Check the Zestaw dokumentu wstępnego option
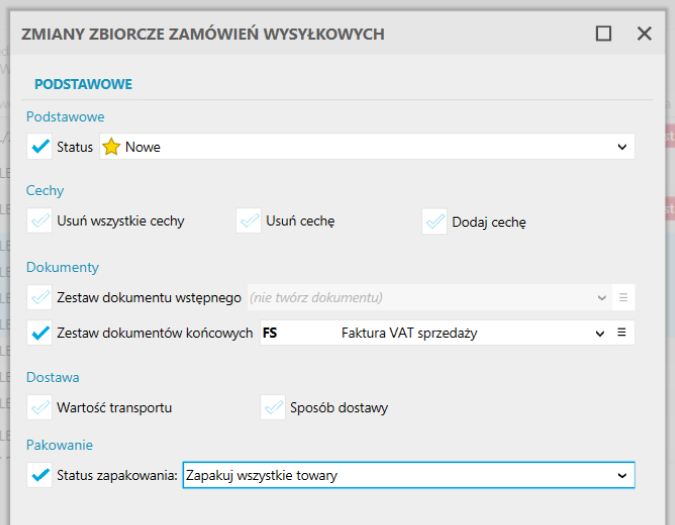675x525 pixels. [40, 297]
